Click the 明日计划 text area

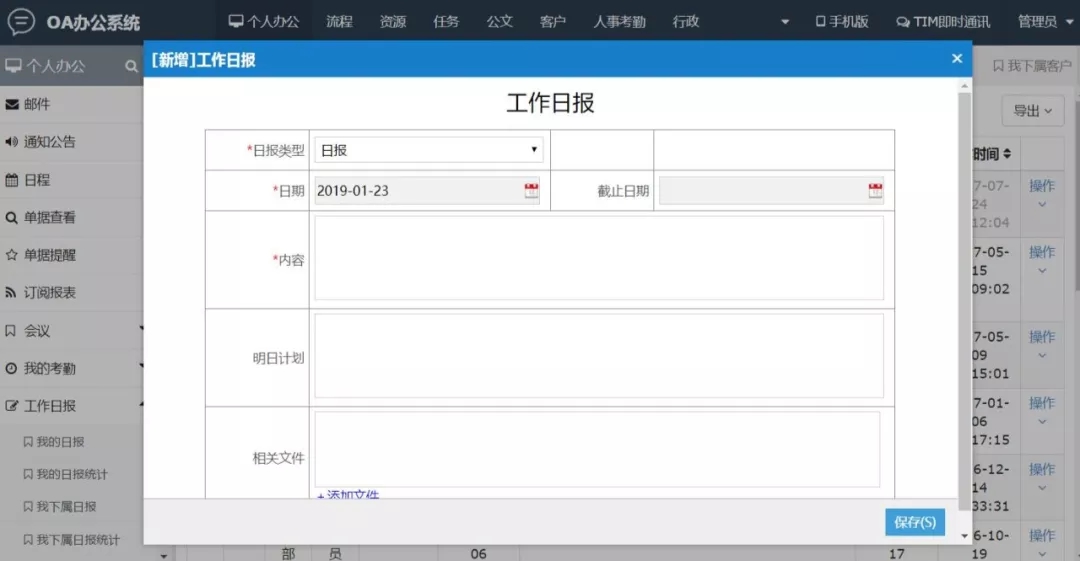coord(598,356)
